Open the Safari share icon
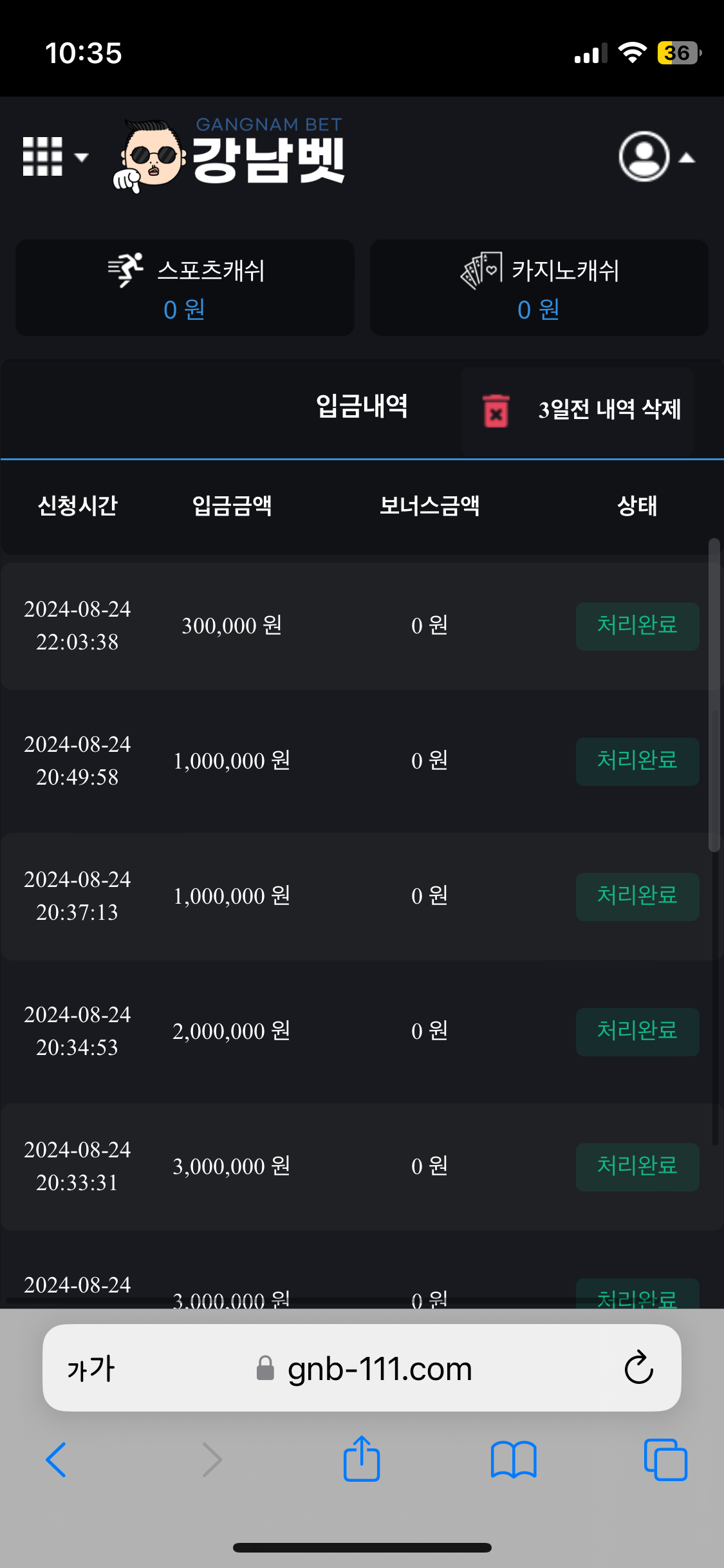Screen dimensions: 724x1568 [362, 1459]
